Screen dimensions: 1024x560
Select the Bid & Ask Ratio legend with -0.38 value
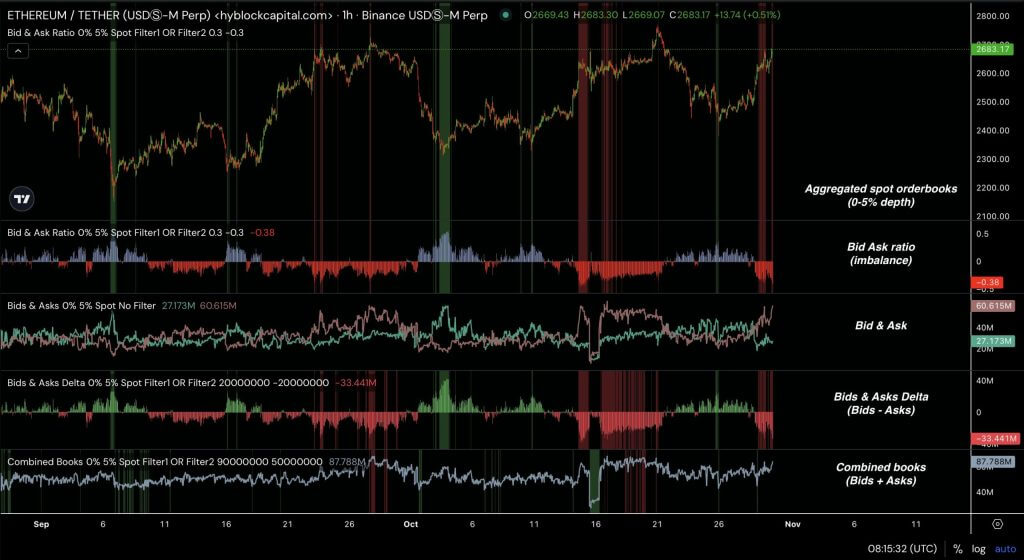pos(140,232)
